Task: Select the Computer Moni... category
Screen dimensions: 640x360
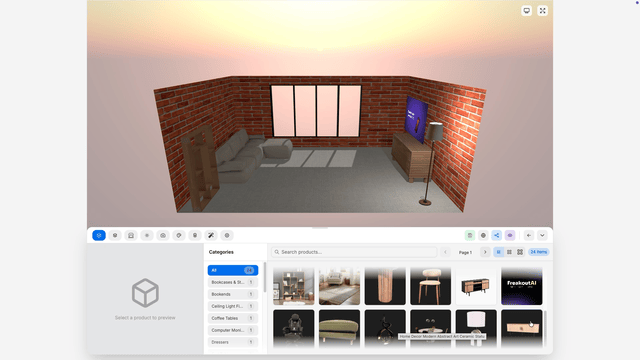Action: (x=233, y=330)
